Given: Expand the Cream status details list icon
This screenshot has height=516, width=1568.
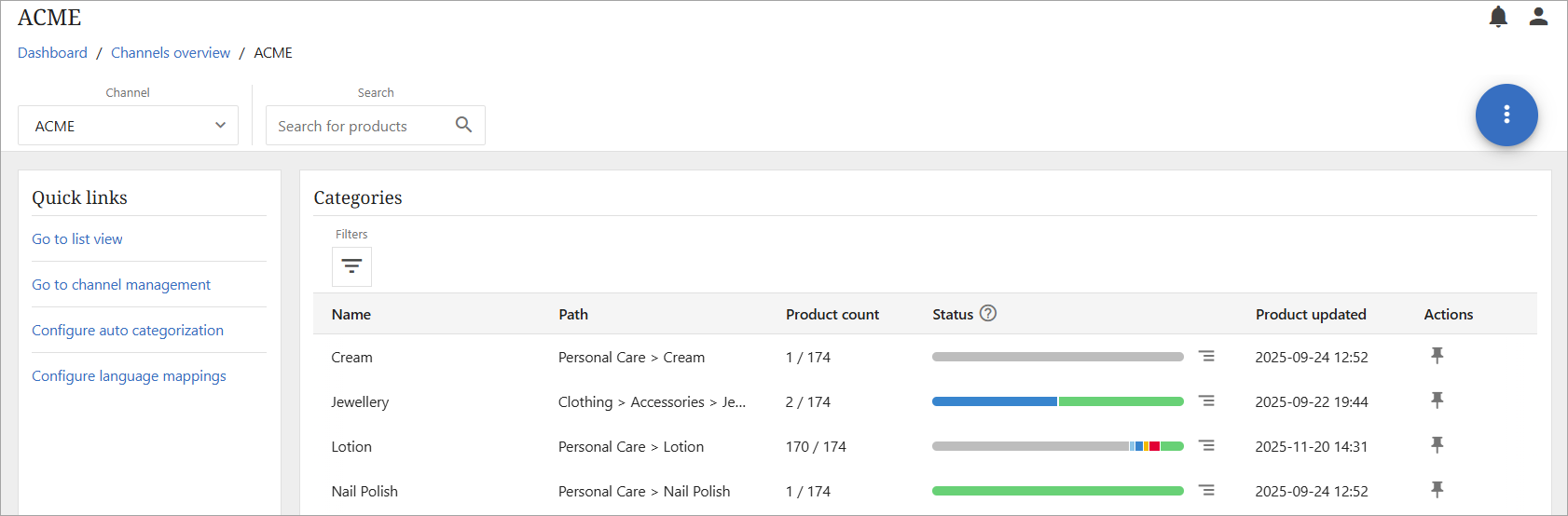Looking at the screenshot, I should click(1206, 357).
